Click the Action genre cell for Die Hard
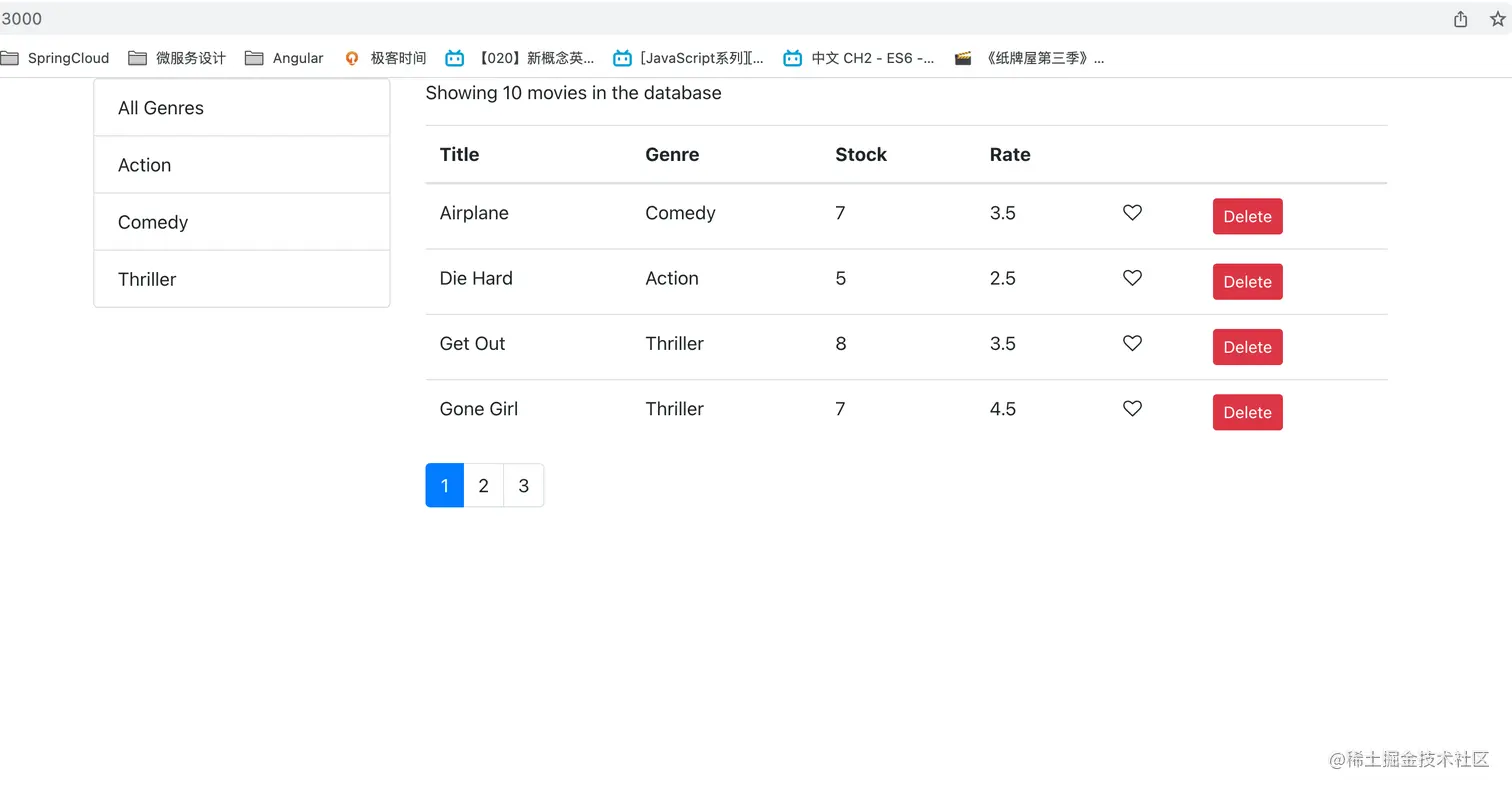1512x792 pixels. point(672,278)
